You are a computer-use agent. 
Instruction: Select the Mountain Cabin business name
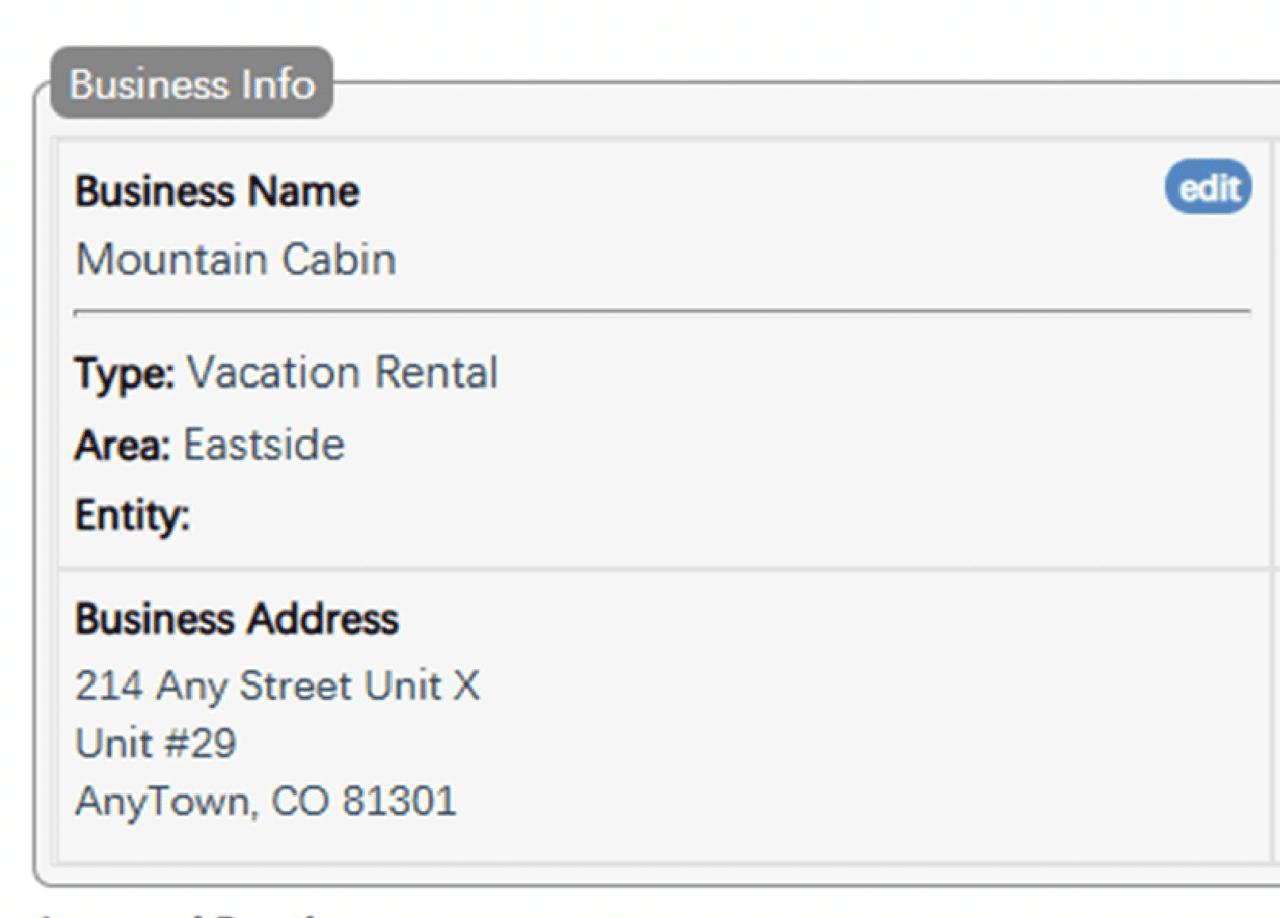[236, 260]
